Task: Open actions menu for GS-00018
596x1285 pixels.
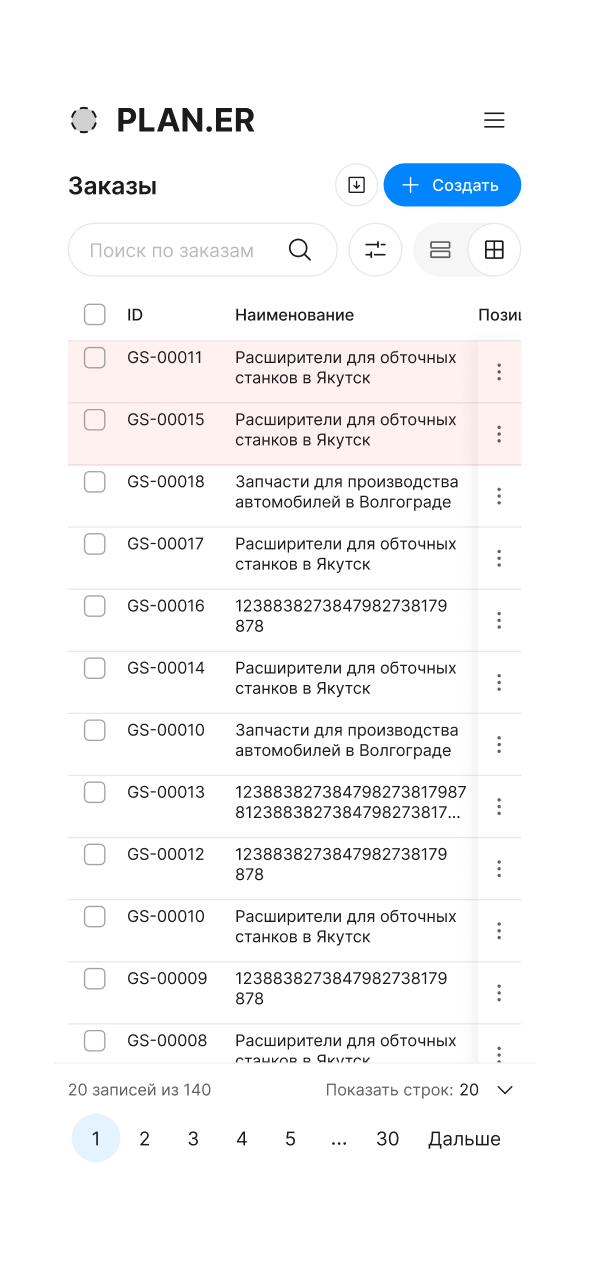Action: pyautogui.click(x=499, y=496)
